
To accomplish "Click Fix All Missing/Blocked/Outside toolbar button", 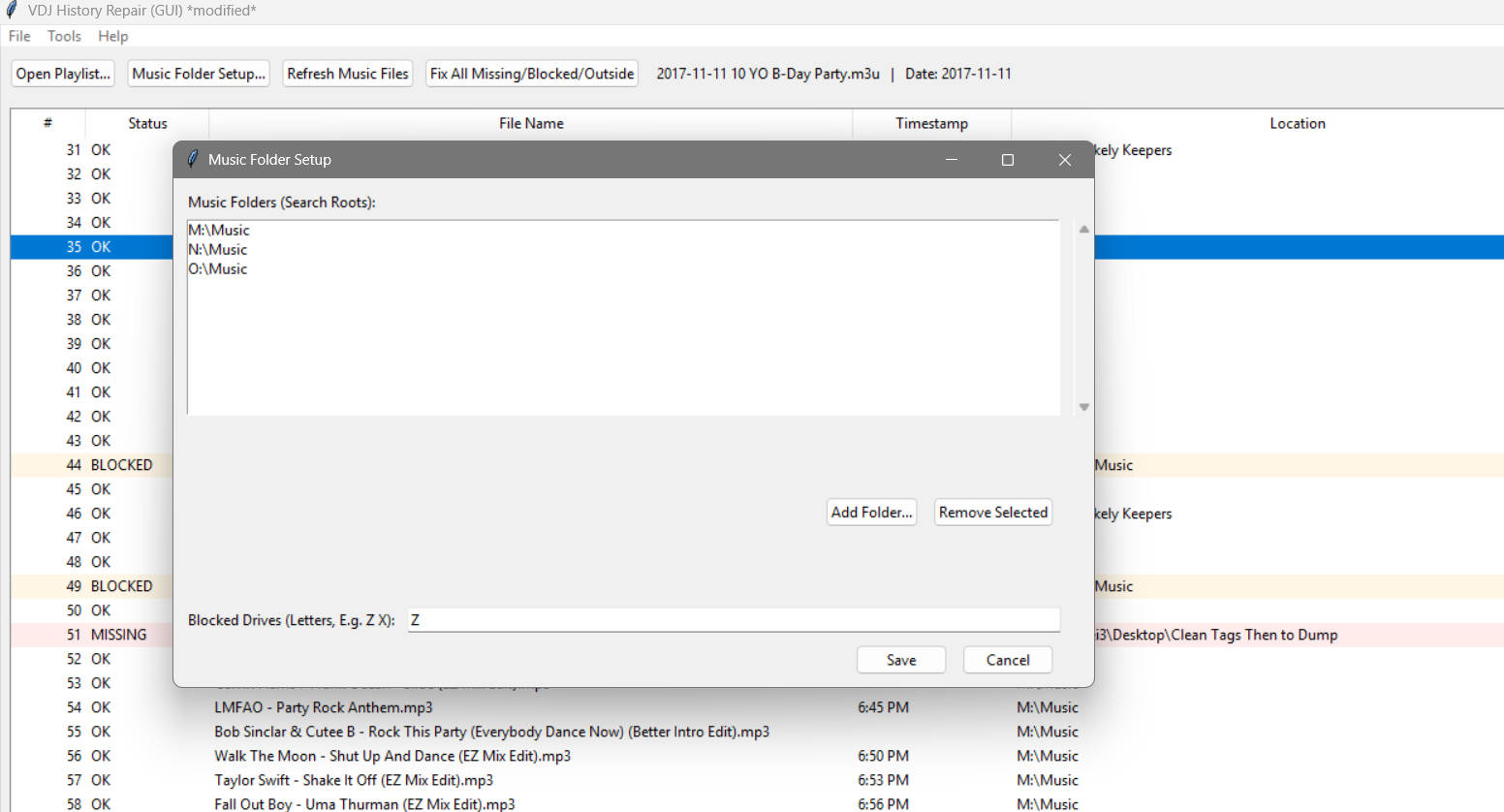I will point(531,74).
